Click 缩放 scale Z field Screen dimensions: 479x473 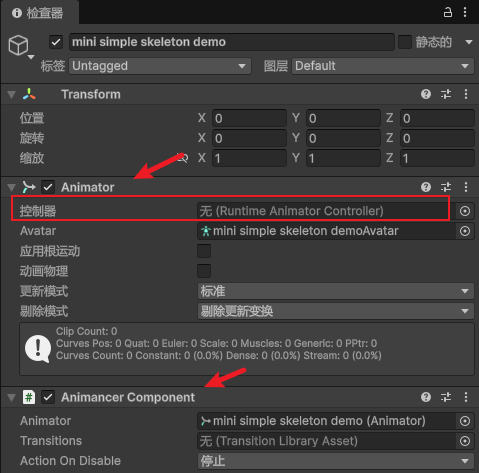(437, 158)
